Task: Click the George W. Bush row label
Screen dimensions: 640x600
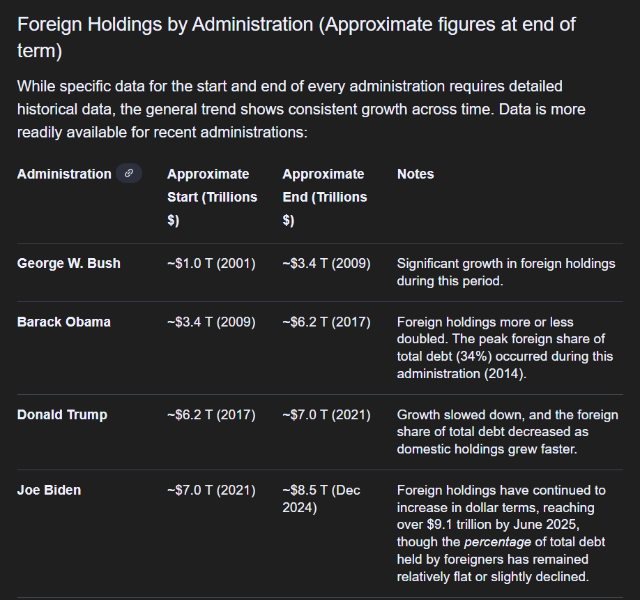Action: (x=68, y=263)
